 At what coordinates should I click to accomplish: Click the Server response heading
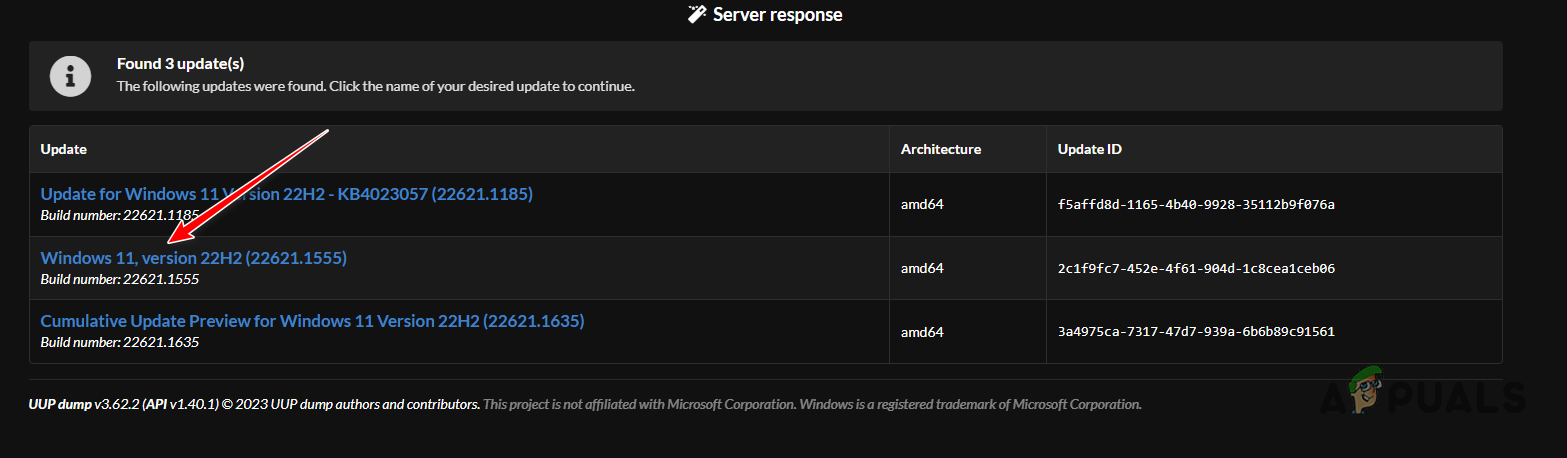(777, 15)
